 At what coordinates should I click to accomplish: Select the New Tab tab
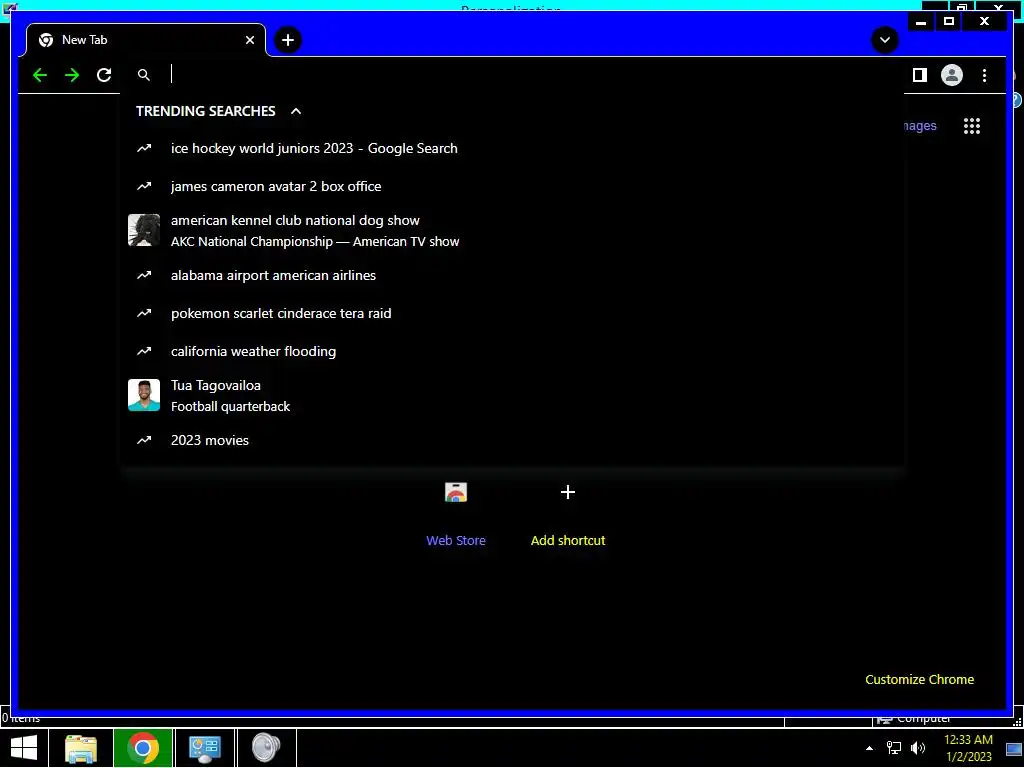coord(146,40)
